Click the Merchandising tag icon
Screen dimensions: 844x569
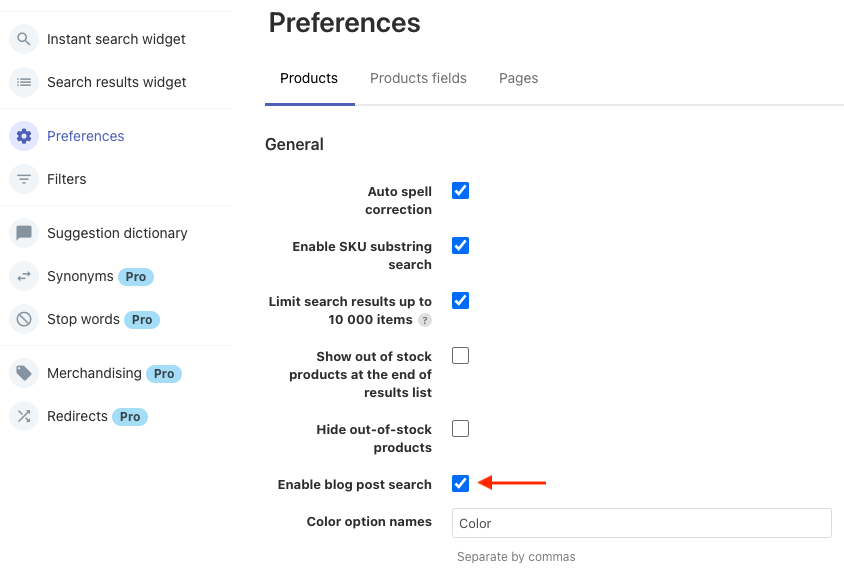coord(24,373)
